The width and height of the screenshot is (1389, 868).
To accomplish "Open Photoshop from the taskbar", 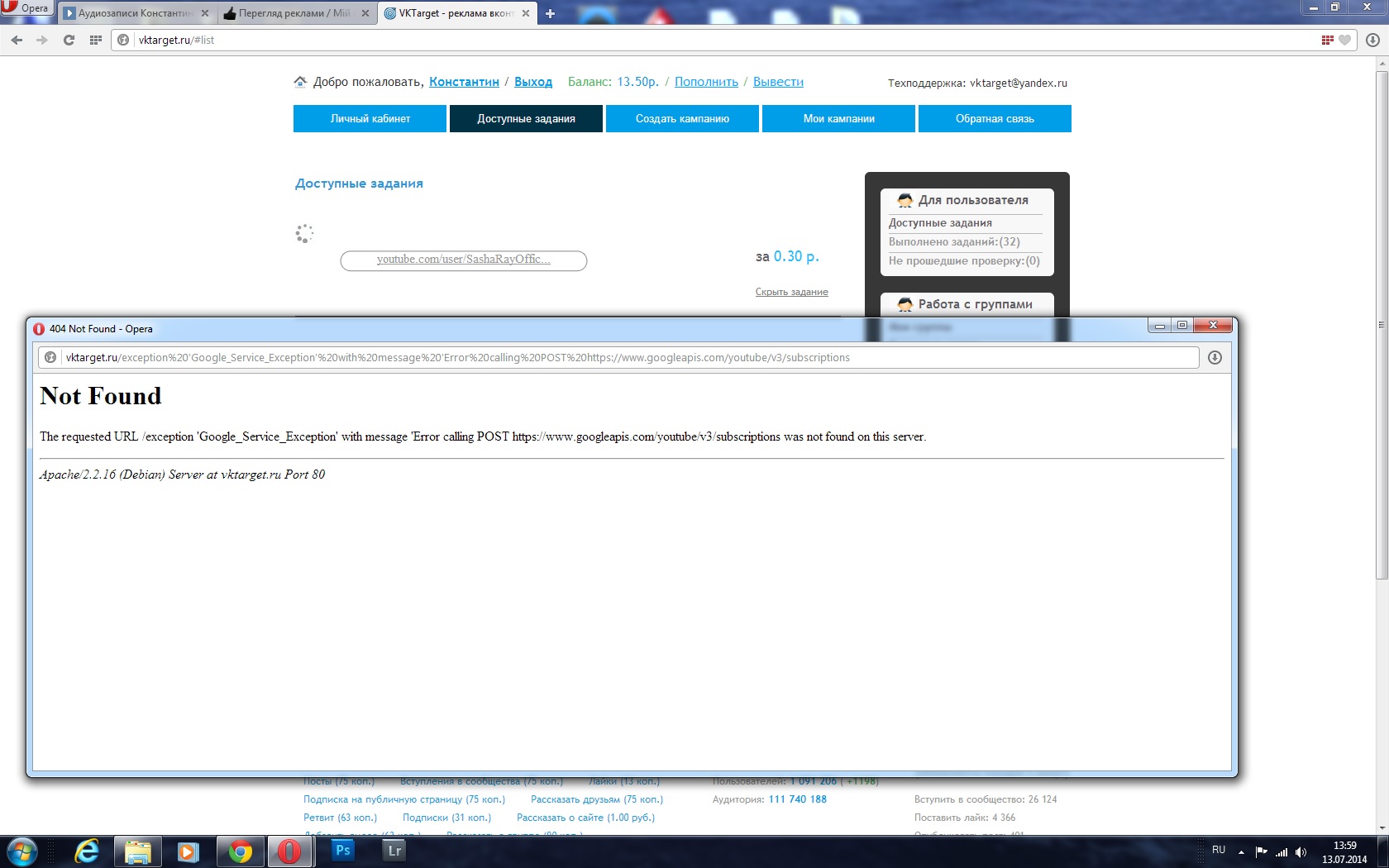I will point(342,851).
